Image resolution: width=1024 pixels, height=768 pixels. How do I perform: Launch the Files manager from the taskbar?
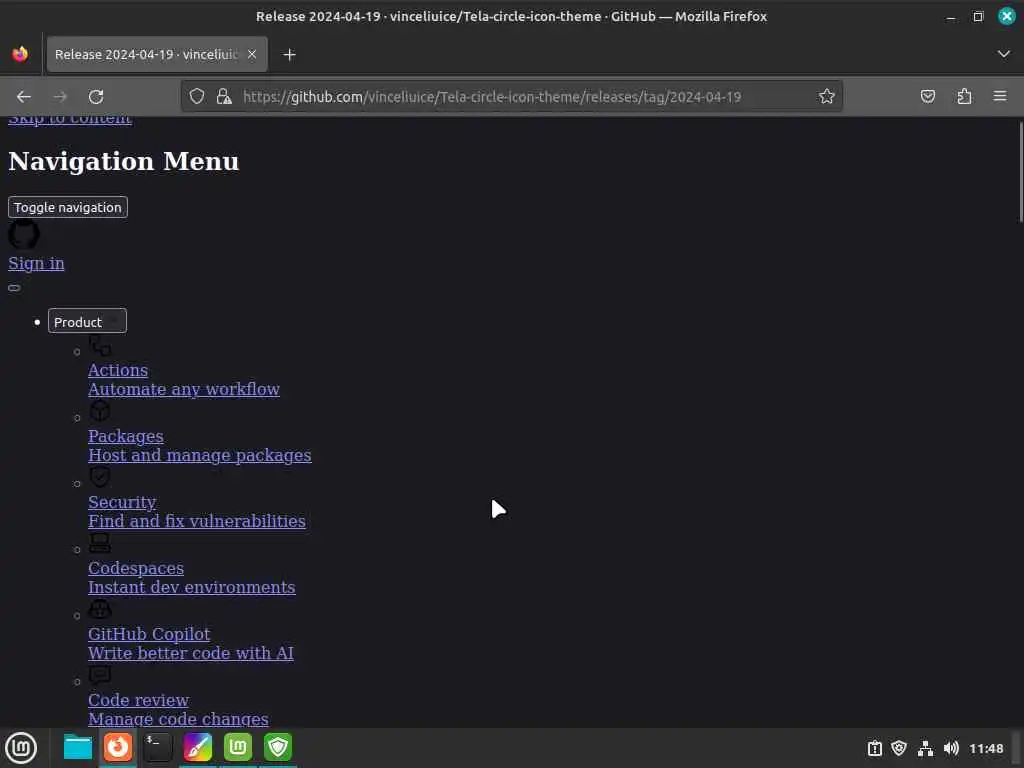point(78,747)
